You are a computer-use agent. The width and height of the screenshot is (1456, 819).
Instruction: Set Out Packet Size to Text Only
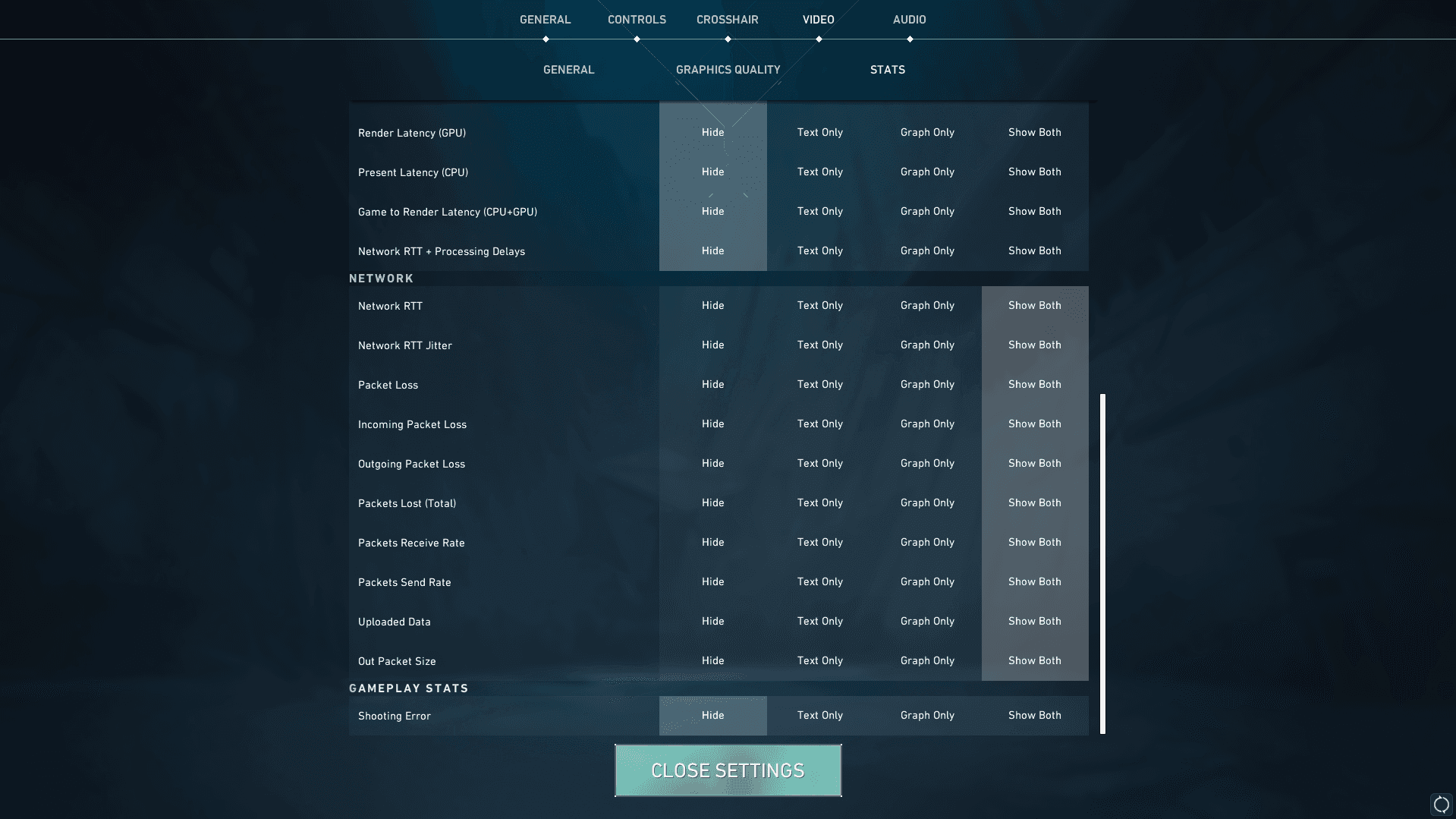820,661
